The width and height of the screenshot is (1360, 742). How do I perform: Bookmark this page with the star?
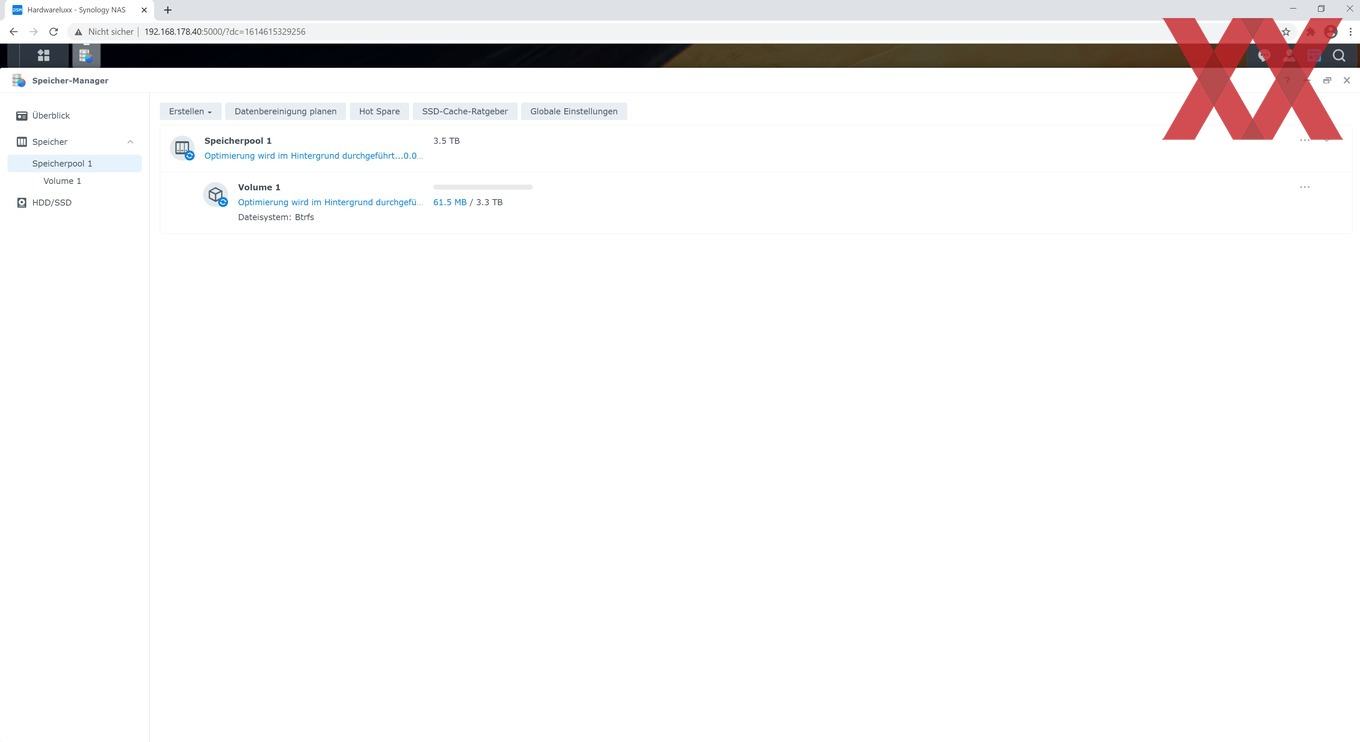[1286, 32]
